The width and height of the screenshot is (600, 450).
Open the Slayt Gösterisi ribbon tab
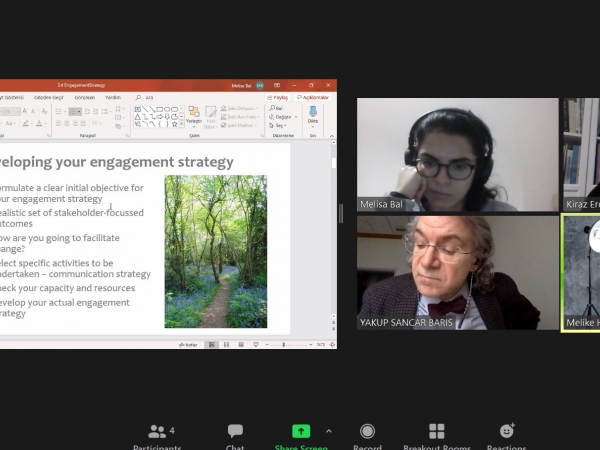point(12,98)
